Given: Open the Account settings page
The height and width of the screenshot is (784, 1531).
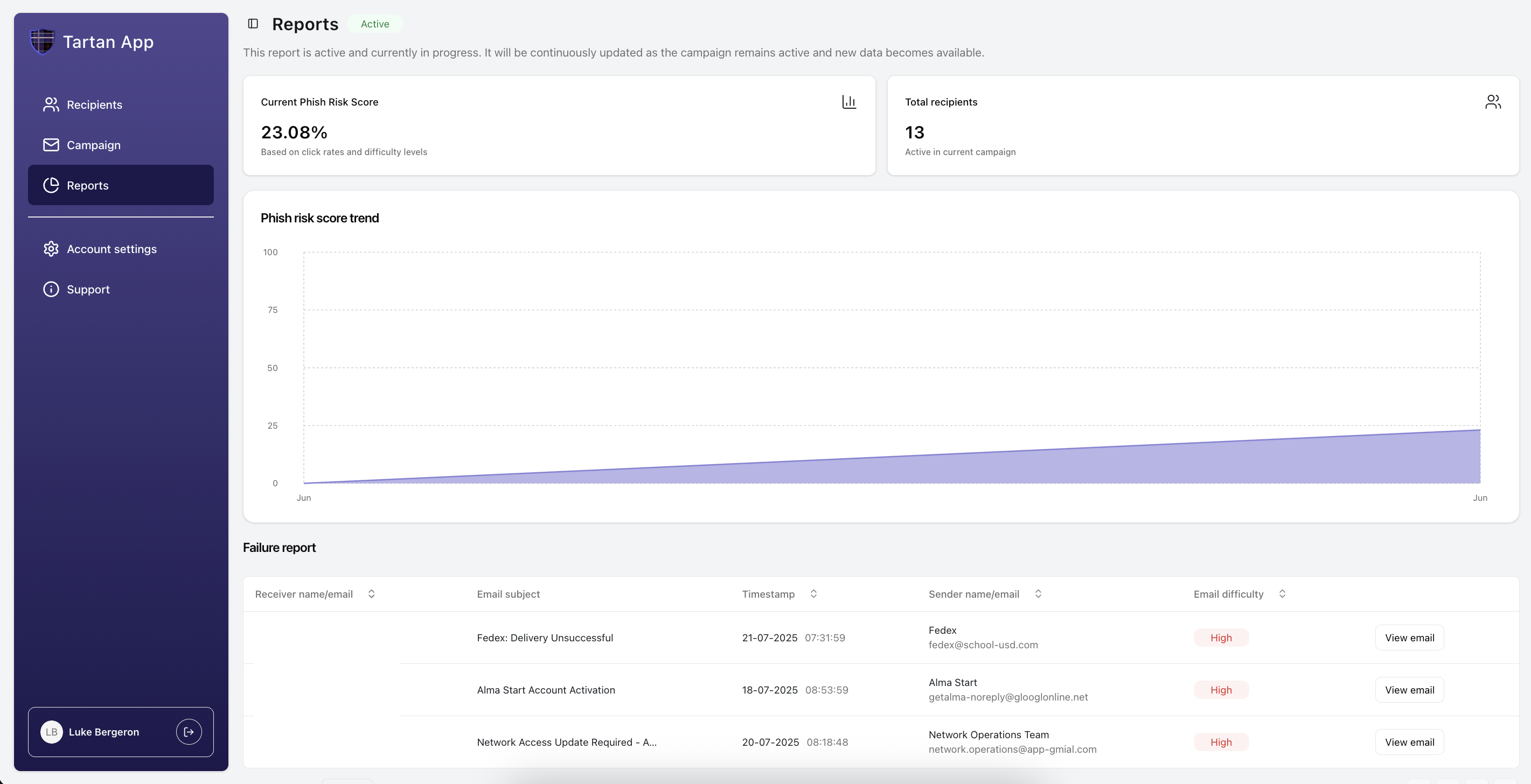Looking at the screenshot, I should coord(112,249).
